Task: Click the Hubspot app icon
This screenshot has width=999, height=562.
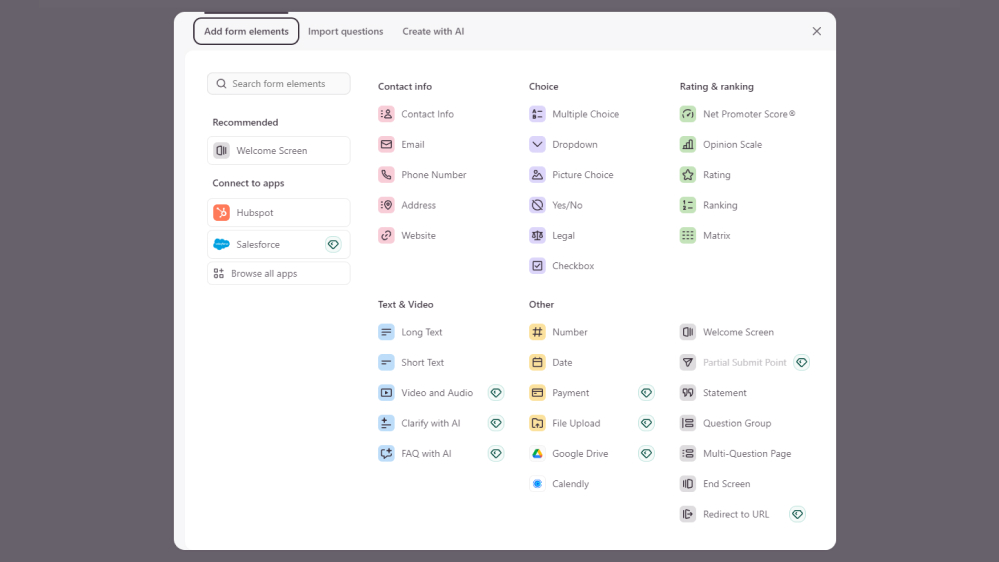Action: (x=221, y=213)
